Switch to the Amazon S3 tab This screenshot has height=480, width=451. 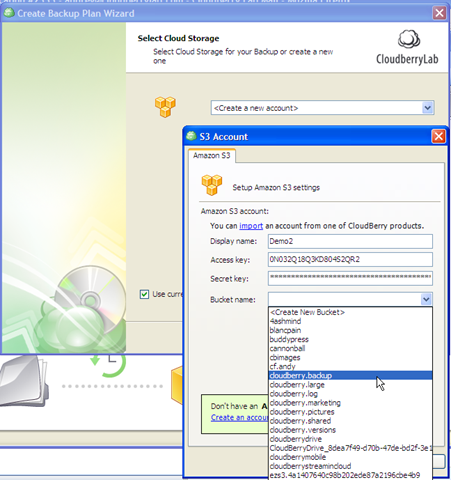212,156
